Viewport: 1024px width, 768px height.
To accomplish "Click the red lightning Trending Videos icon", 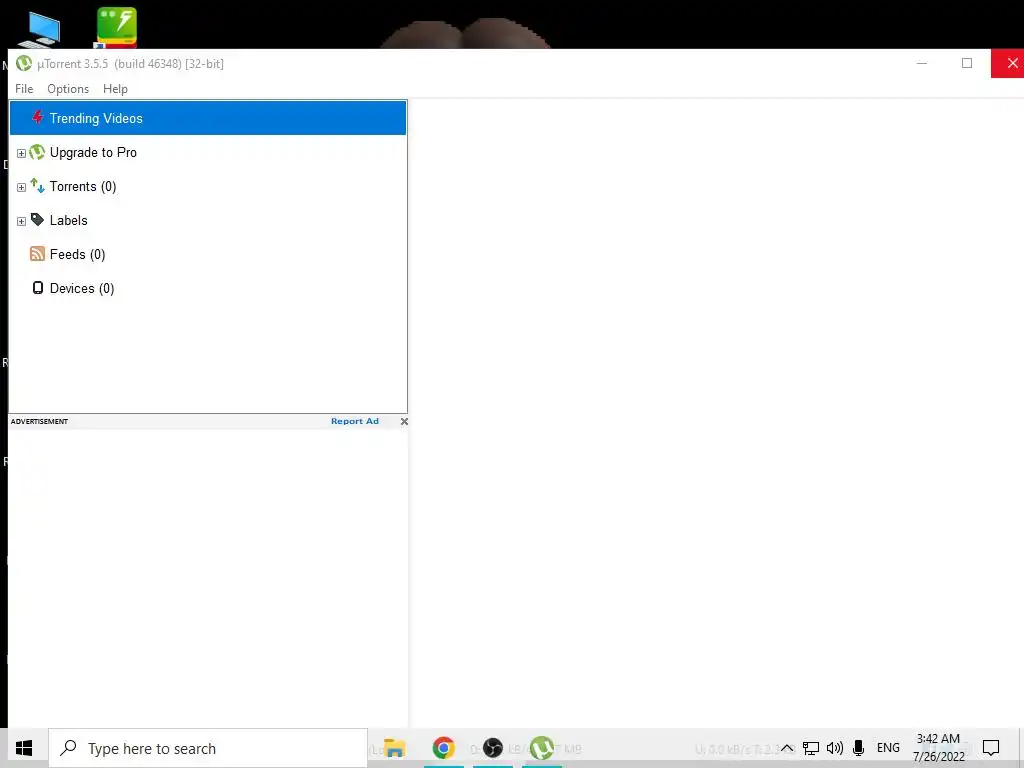I will click(x=38, y=118).
